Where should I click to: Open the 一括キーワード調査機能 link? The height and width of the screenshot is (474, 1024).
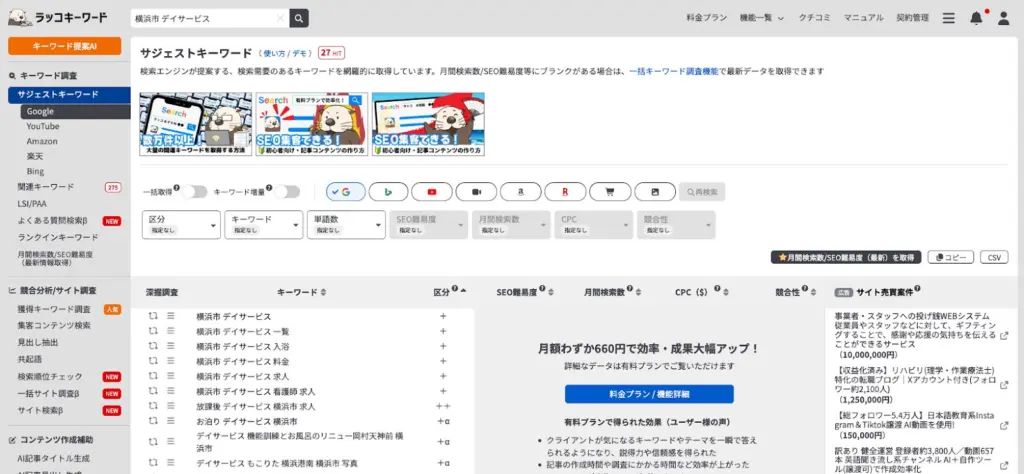[674, 71]
